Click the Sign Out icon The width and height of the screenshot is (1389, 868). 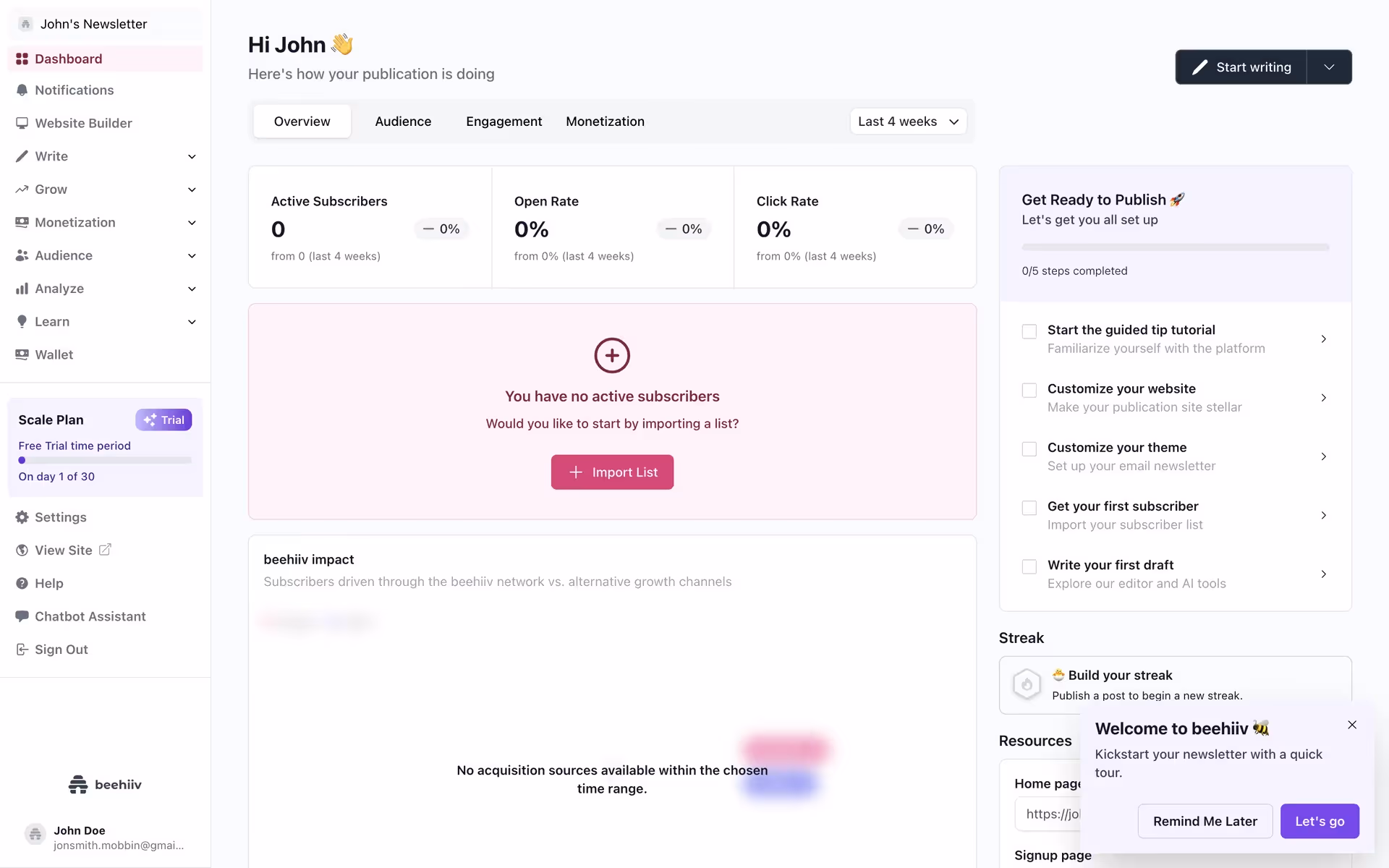(22, 650)
